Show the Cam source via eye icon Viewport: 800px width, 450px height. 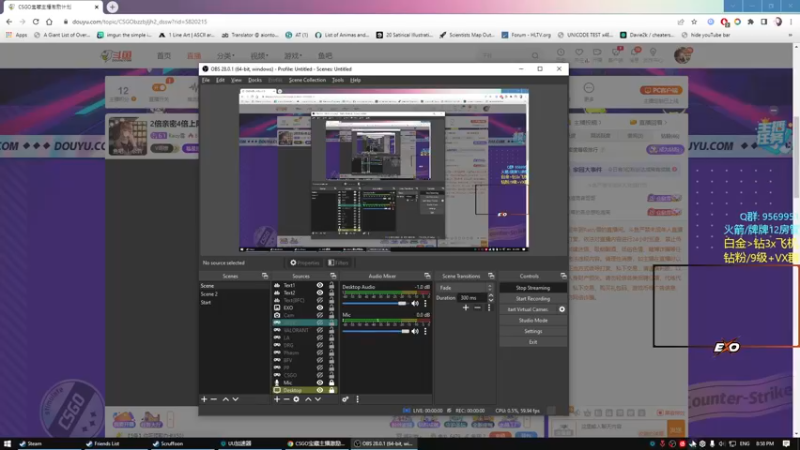(x=320, y=315)
